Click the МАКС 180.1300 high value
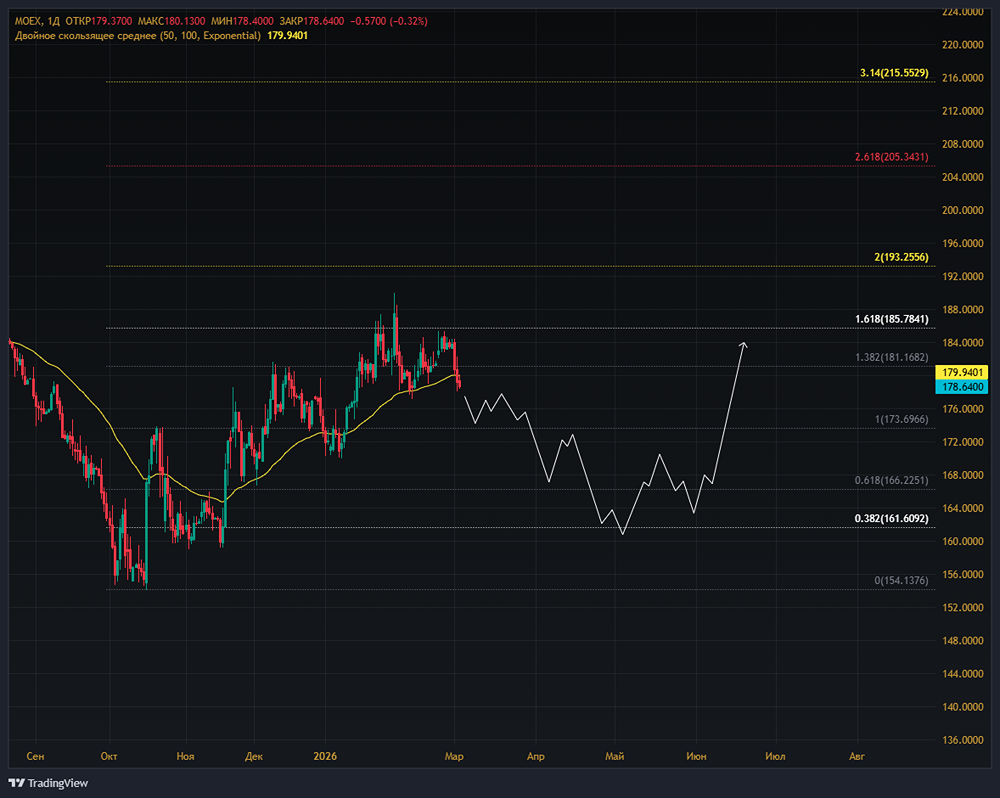Image resolution: width=1000 pixels, height=798 pixels. (172, 21)
